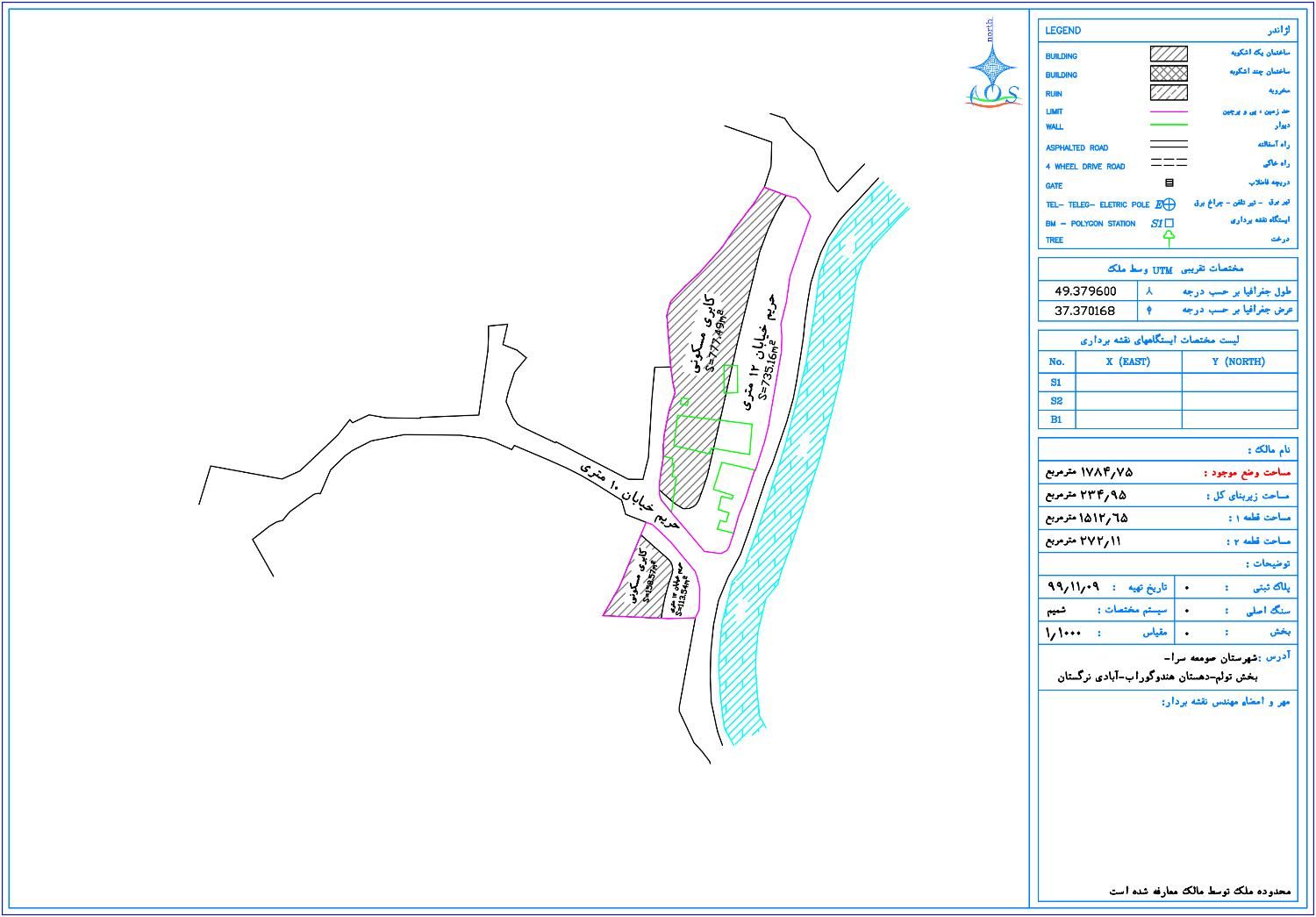Select the GATE symbol in the legend
This screenshot has height=917, width=1316.
pyautogui.click(x=1169, y=183)
